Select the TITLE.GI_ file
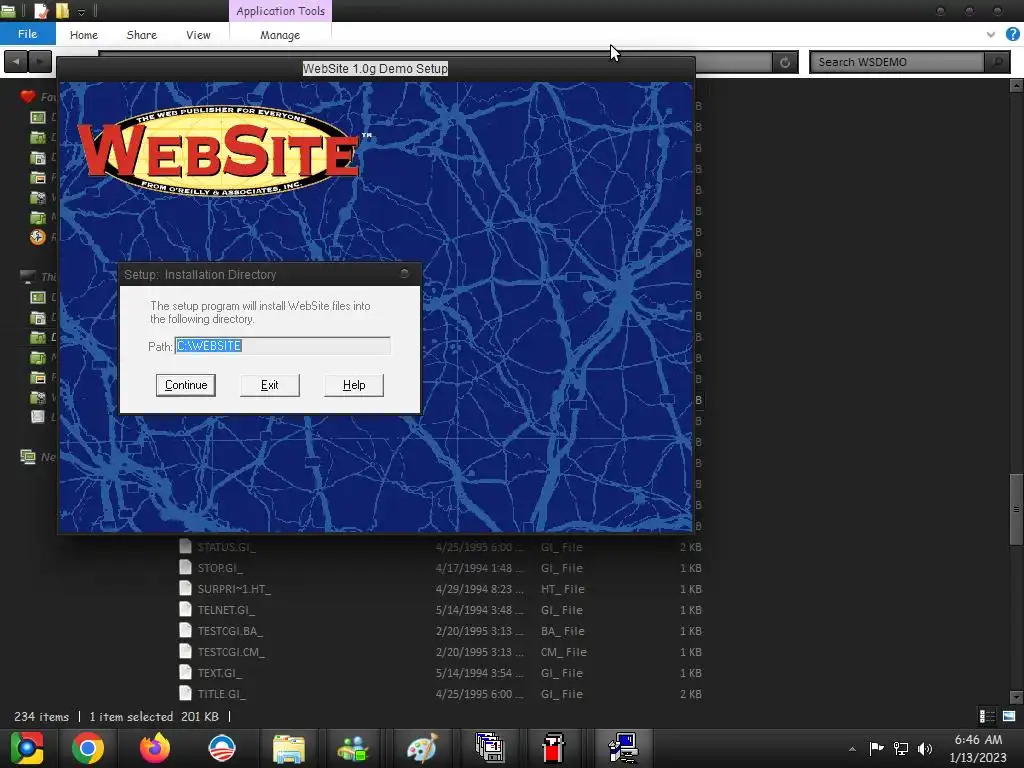This screenshot has width=1024, height=768. 221,694
